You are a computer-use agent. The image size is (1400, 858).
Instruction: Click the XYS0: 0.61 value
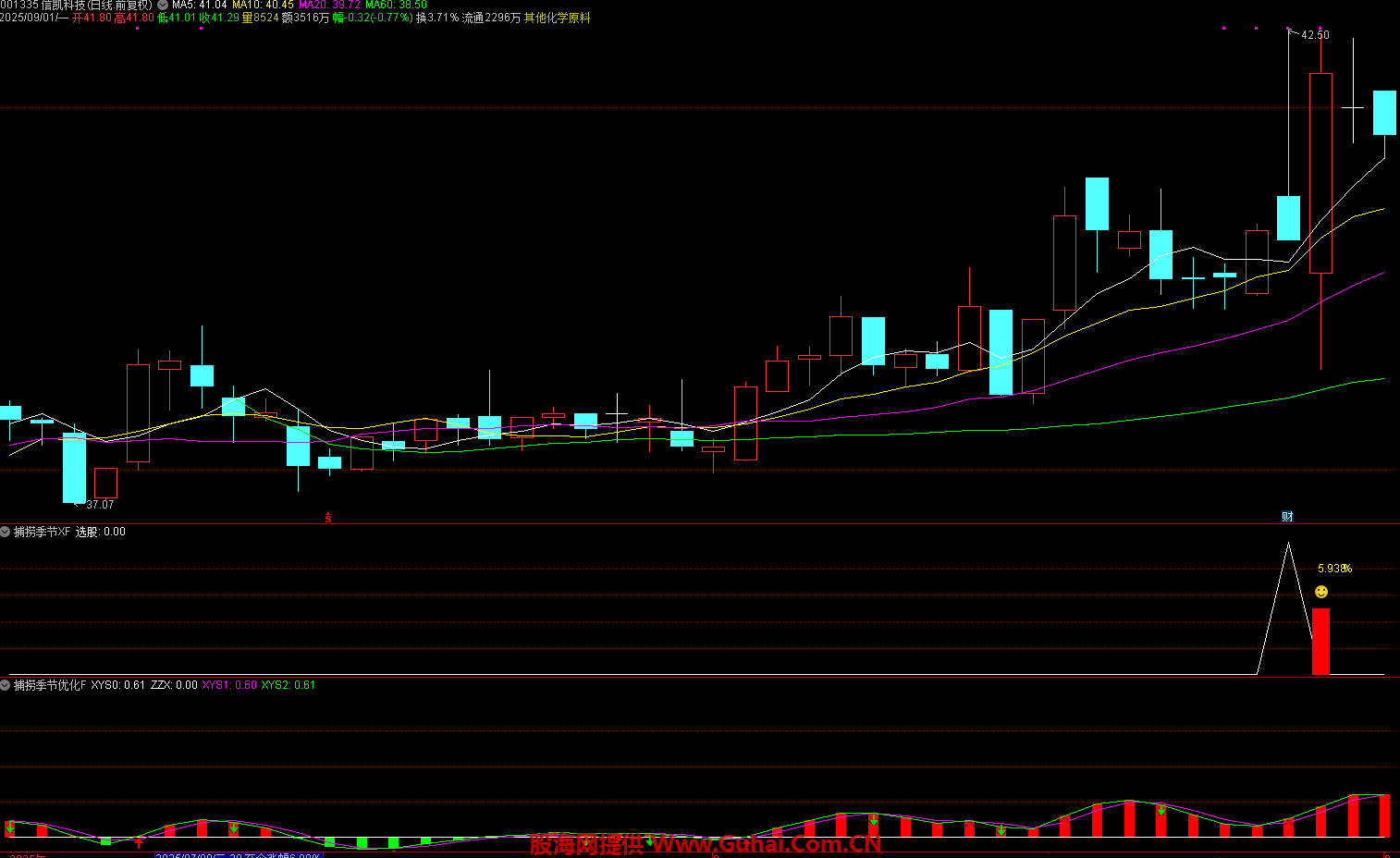point(118,685)
